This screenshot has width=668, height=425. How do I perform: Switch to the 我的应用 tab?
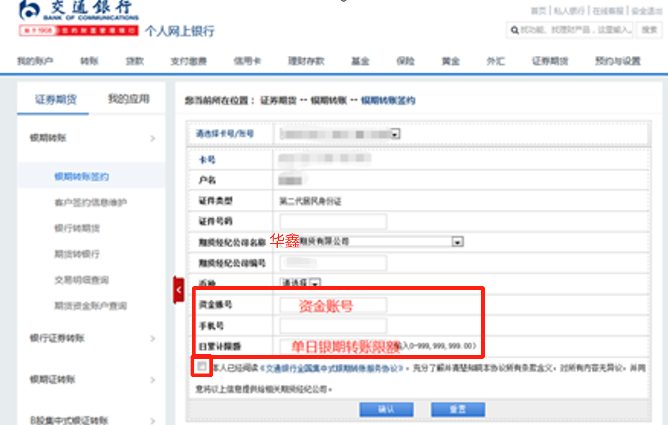coord(129,99)
